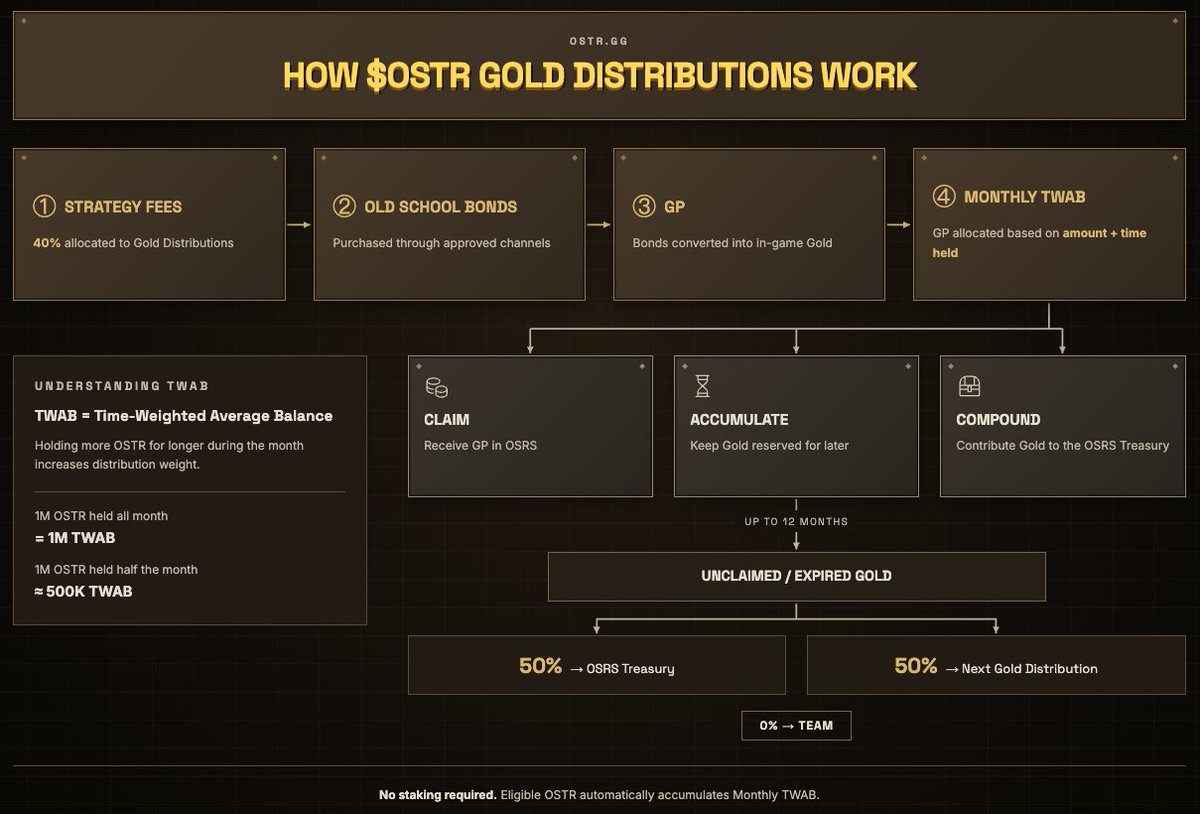1200x814 pixels.
Task: Click 'Contribute Gold to the OSRS Treasury' description
Action: 1062,445
